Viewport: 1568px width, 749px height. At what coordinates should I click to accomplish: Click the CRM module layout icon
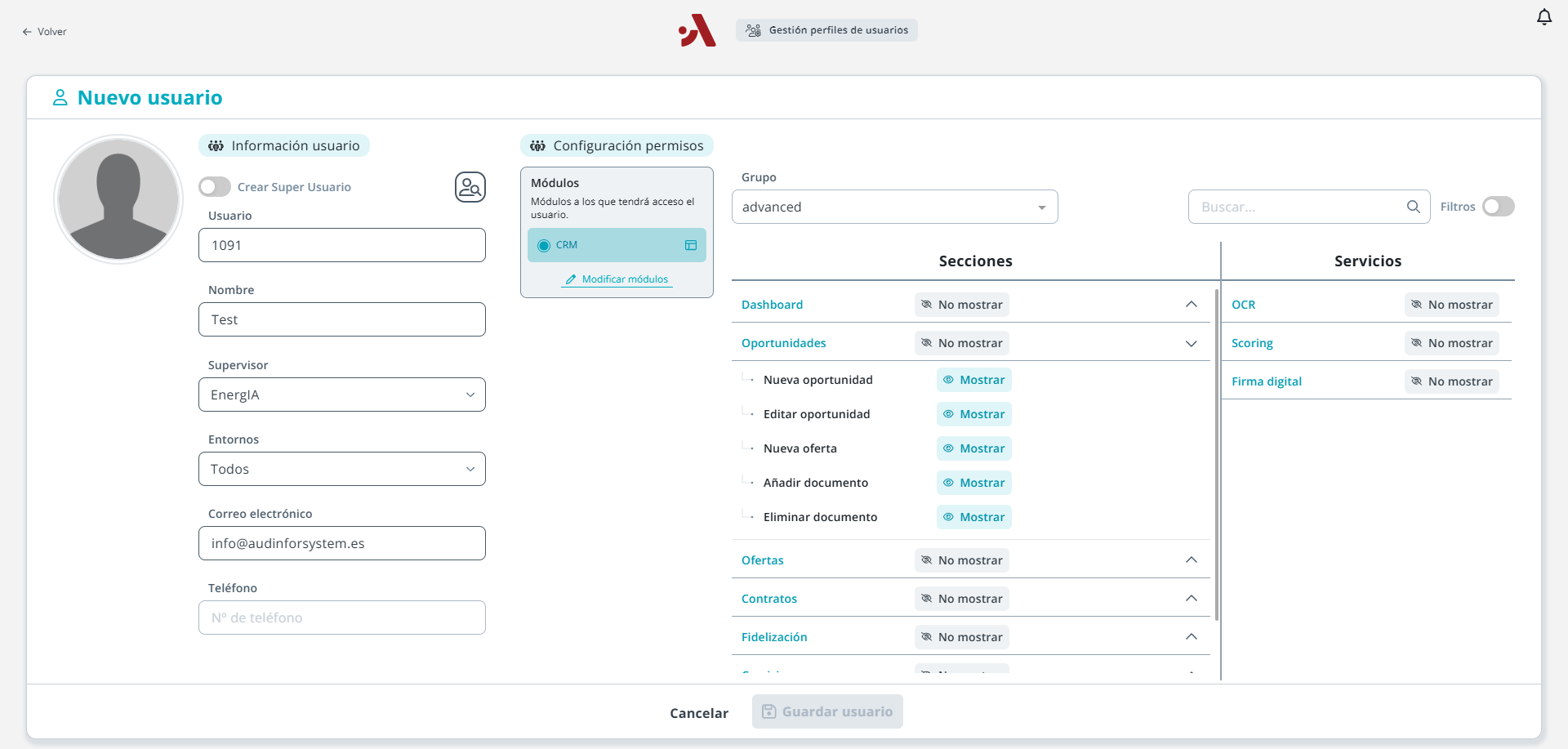(x=690, y=245)
